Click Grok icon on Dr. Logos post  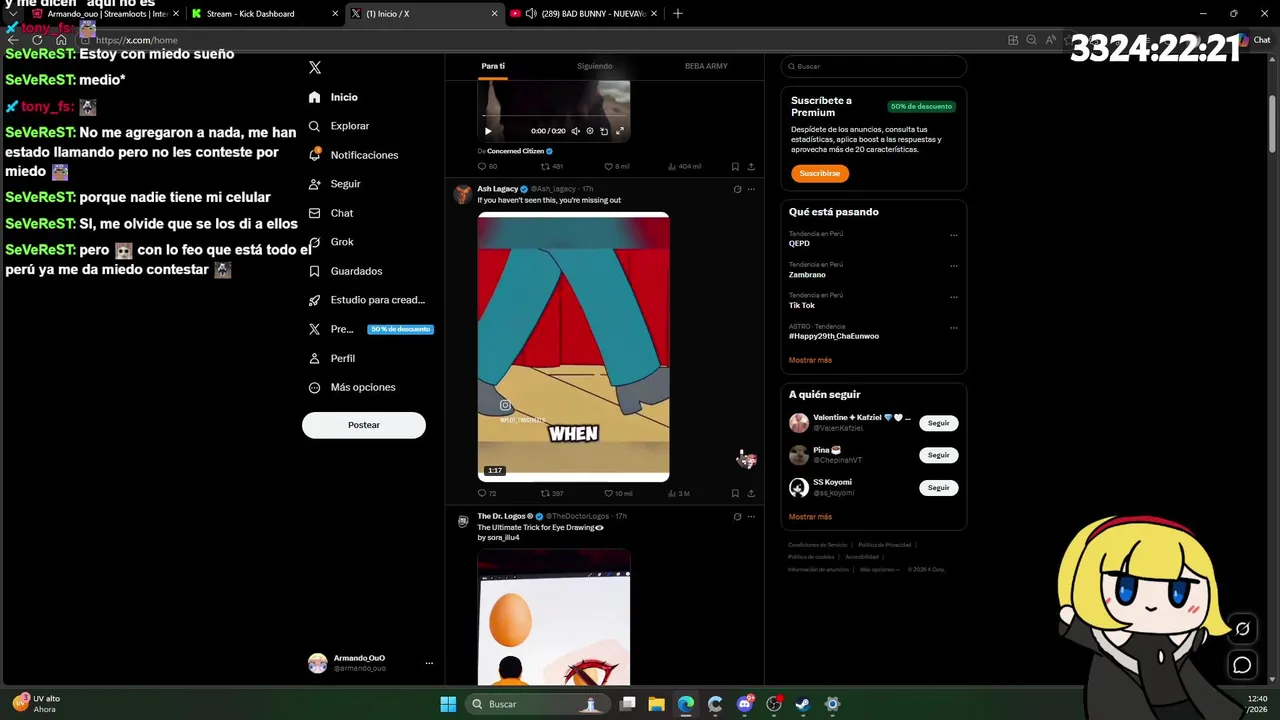[737, 517]
